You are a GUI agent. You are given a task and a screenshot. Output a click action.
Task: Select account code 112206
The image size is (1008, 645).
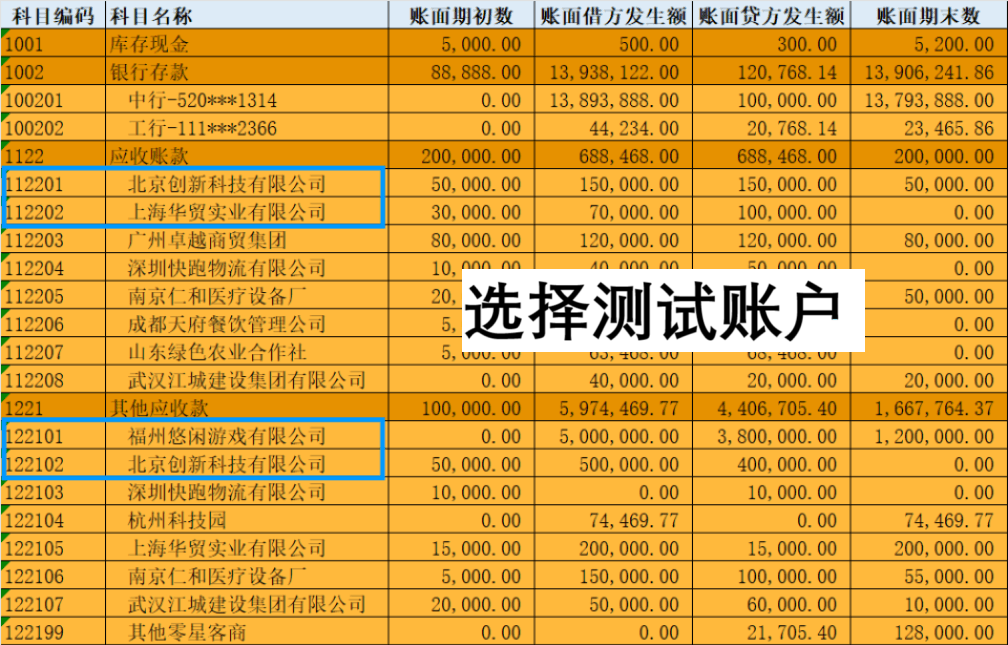tap(53, 324)
